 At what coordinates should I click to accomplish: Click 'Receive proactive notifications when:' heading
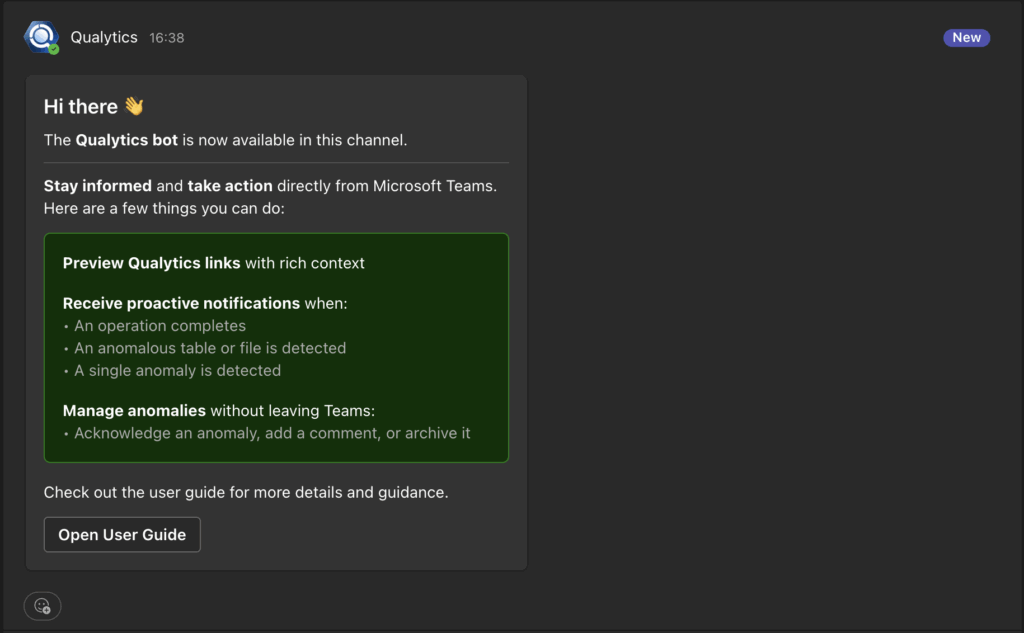205,303
